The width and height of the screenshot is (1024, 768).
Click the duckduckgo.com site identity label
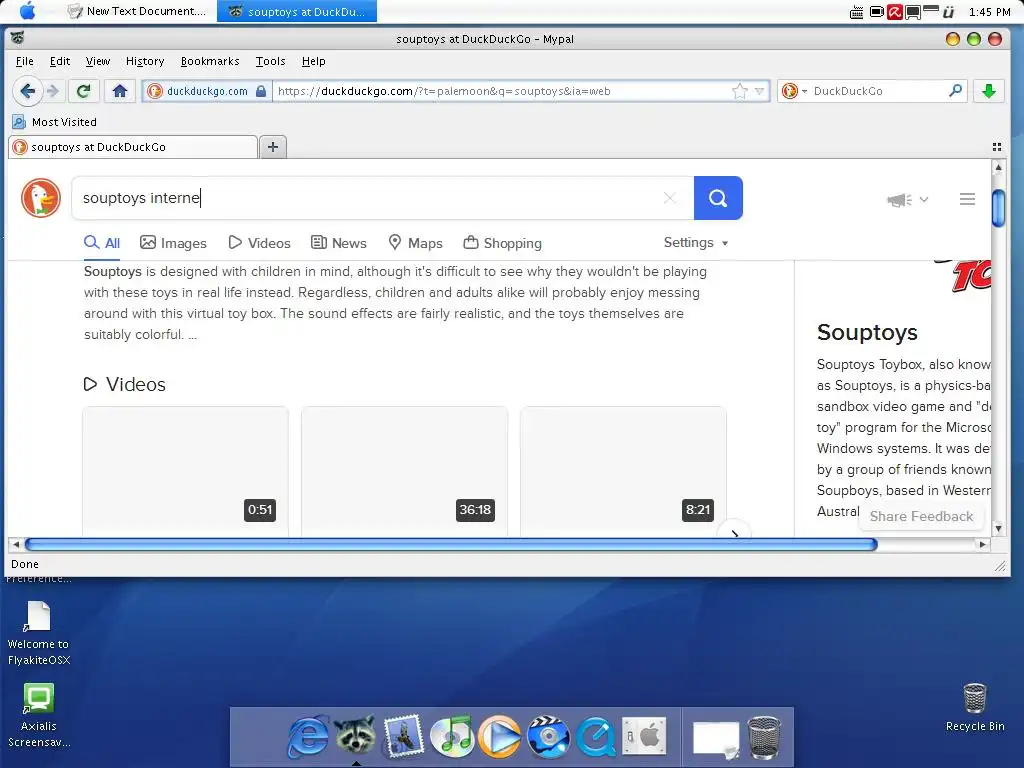[207, 91]
